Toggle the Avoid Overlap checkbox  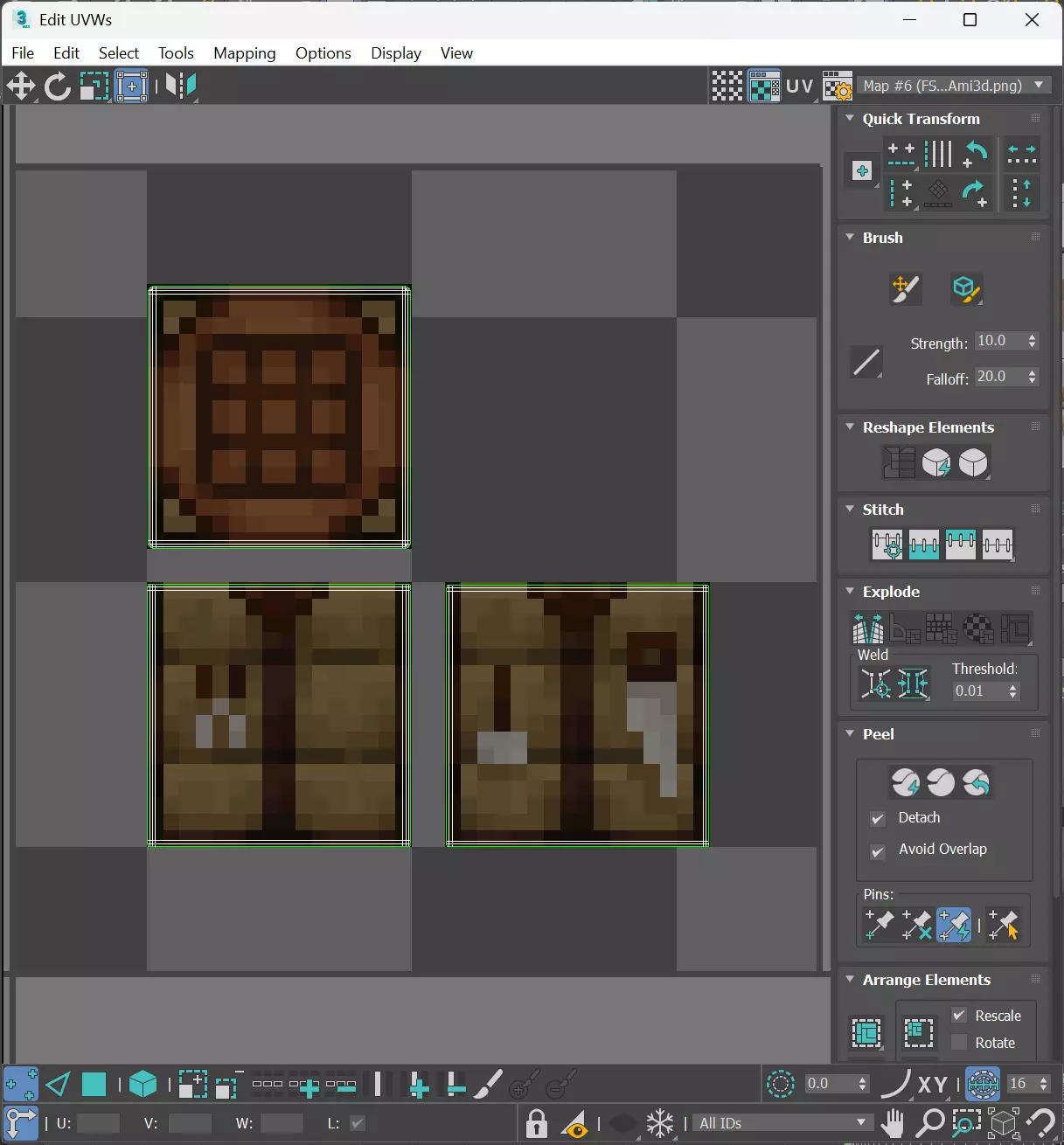[878, 850]
